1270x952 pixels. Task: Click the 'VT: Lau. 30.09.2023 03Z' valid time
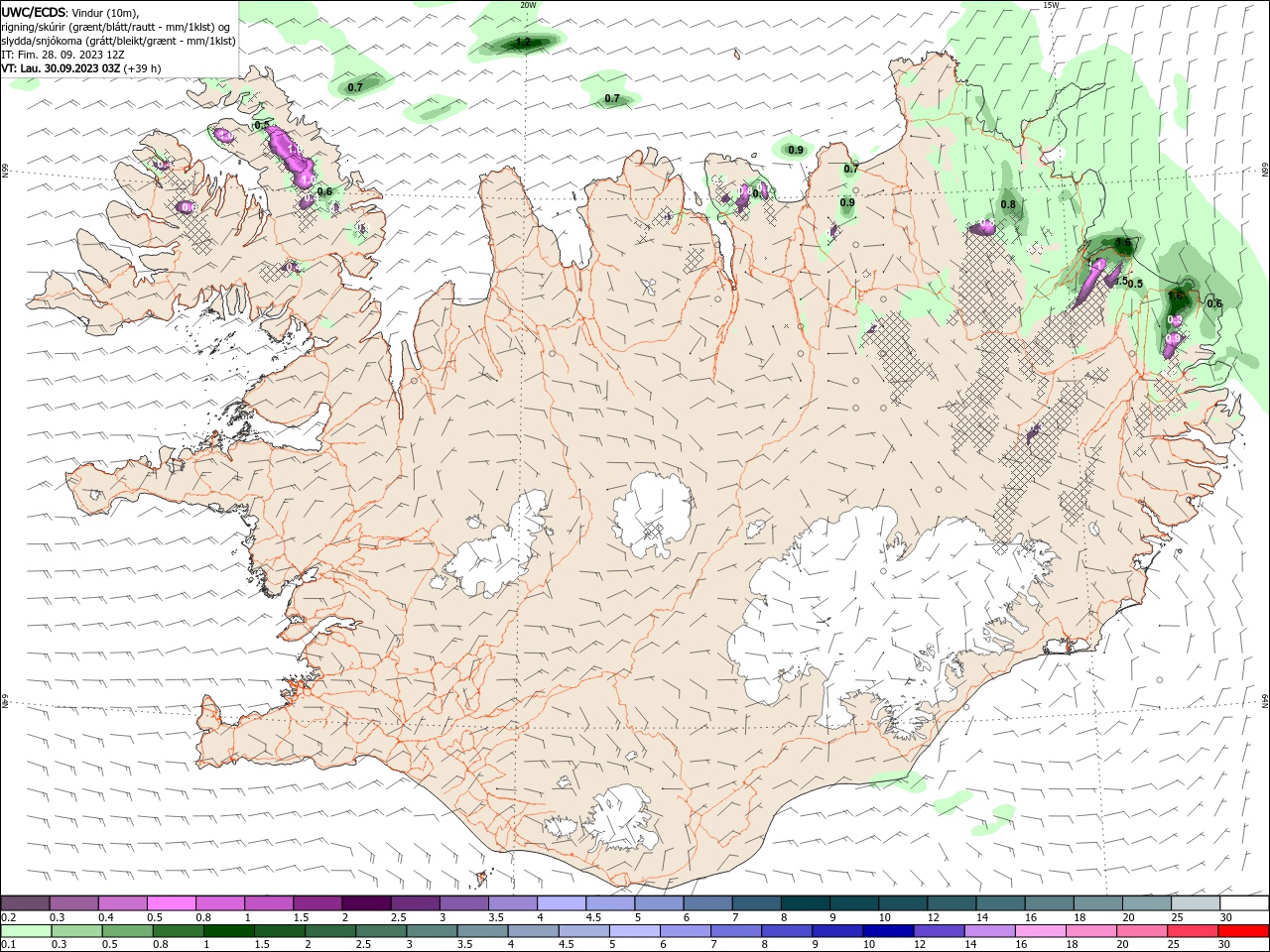(x=62, y=68)
